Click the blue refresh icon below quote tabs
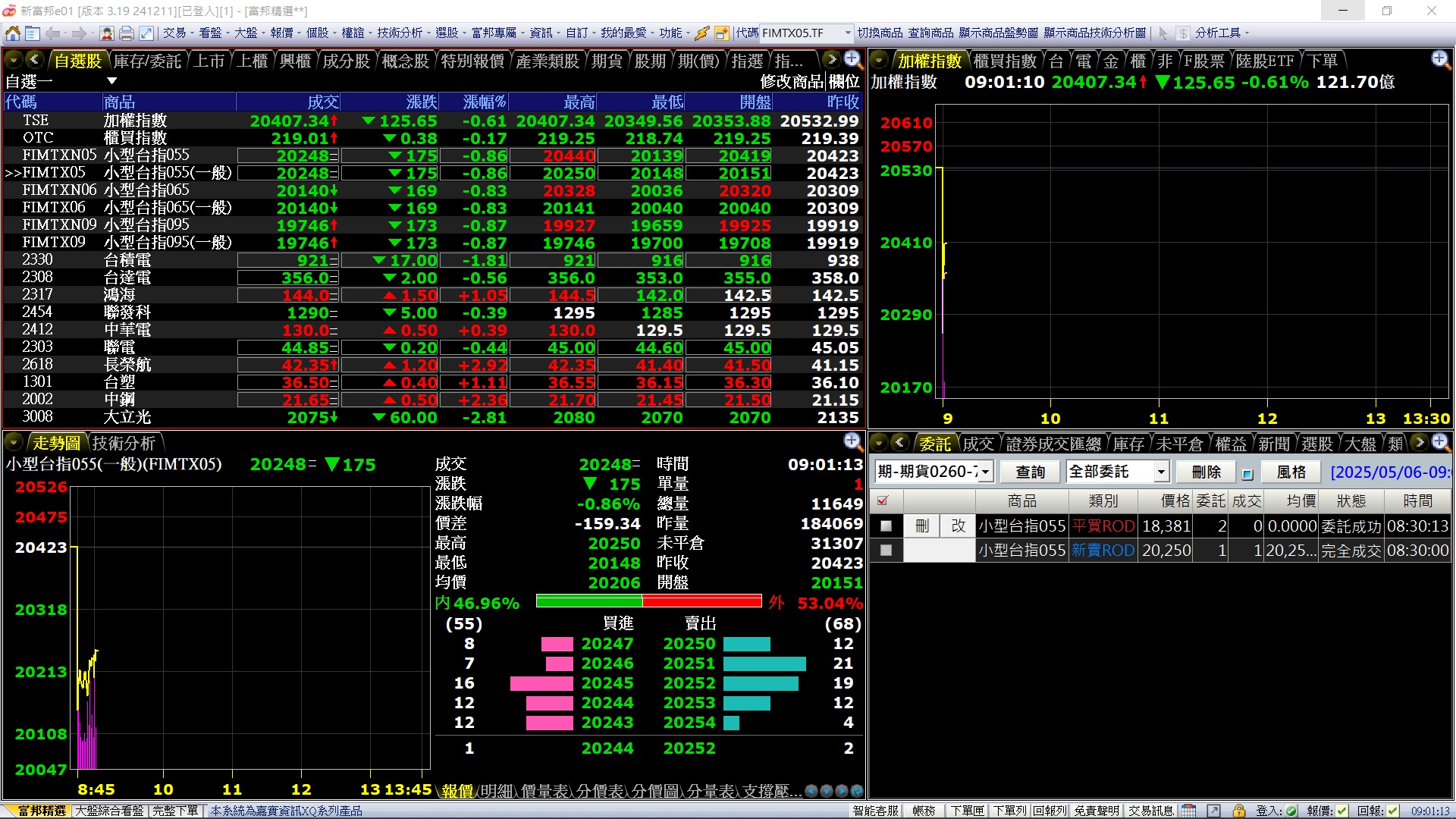The width and height of the screenshot is (1456, 819). [856, 791]
